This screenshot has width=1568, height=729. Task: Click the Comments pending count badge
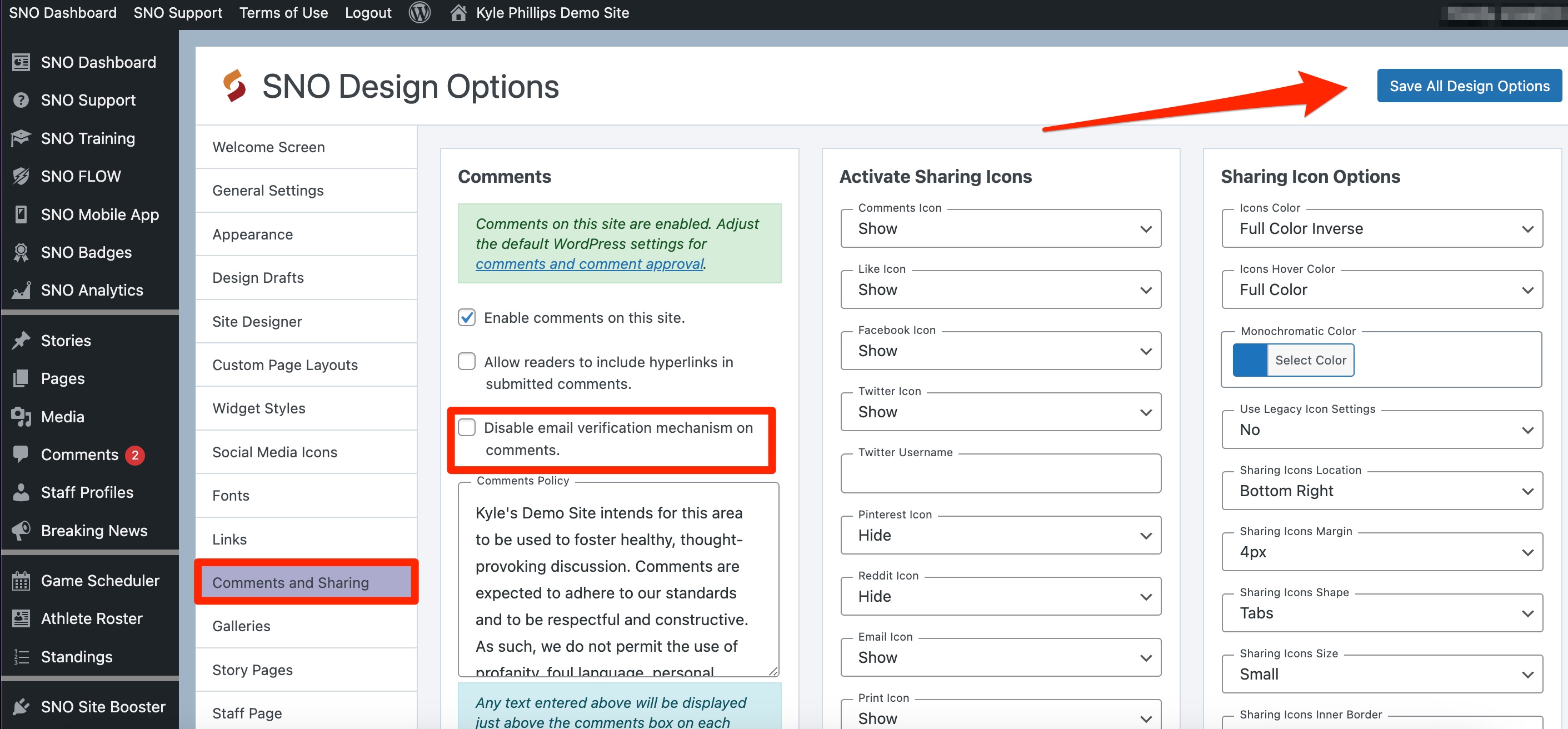pyautogui.click(x=134, y=455)
